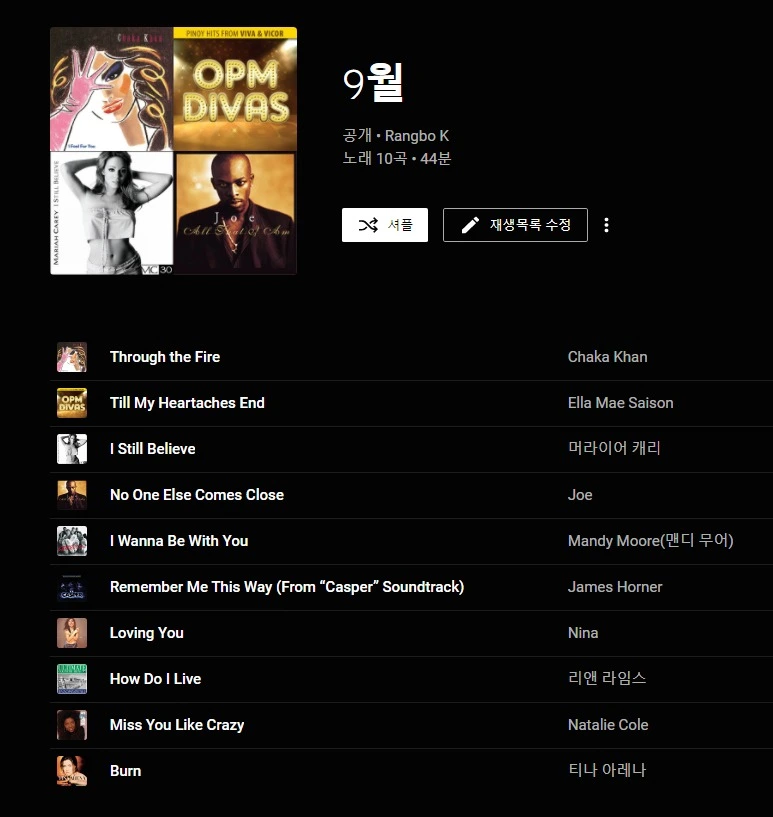This screenshot has height=817, width=773.
Task: Click I Still Believe track thumbnail
Action: click(72, 449)
